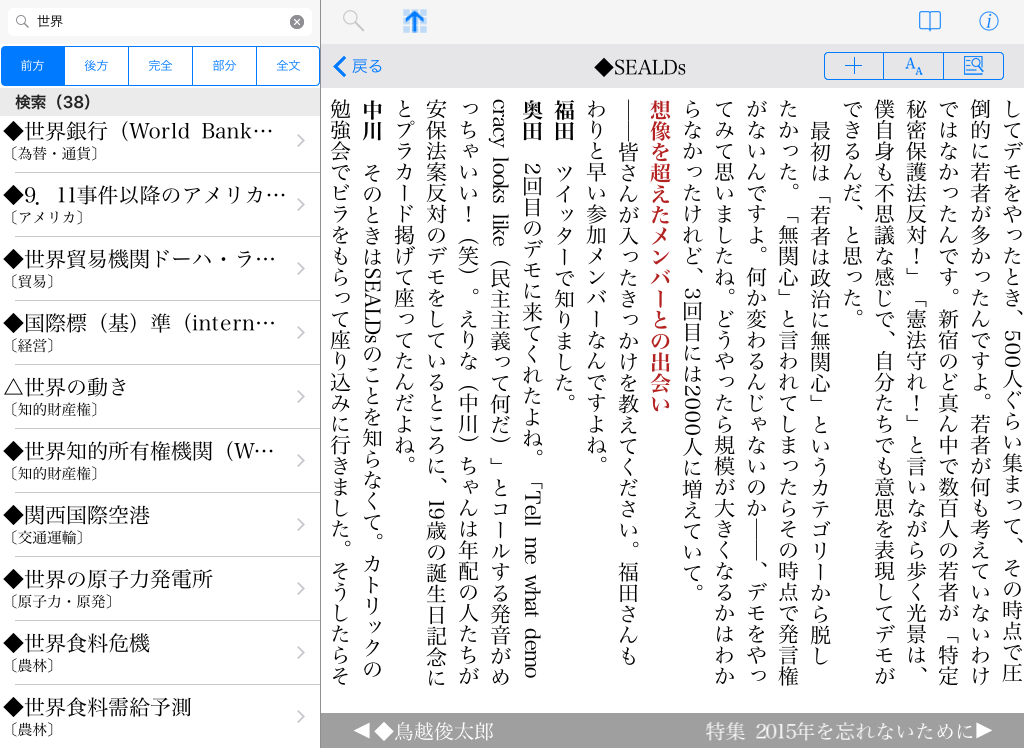1024x748 pixels.
Task: Go back with 戻る button
Action: point(358,66)
